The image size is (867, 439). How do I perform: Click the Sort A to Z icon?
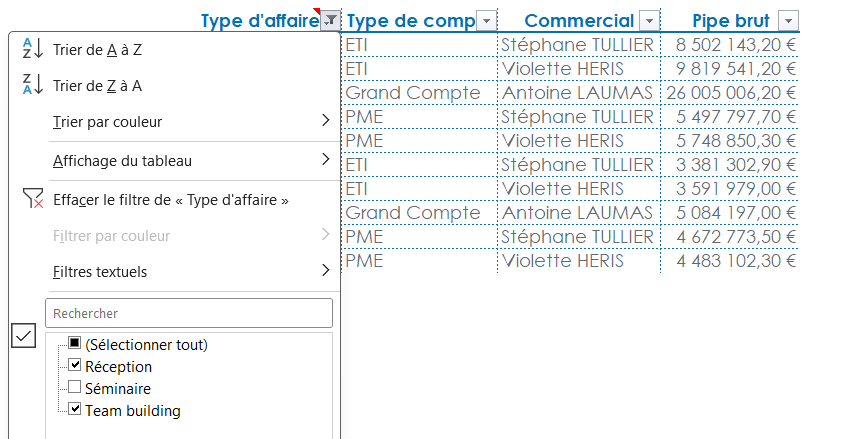32,50
